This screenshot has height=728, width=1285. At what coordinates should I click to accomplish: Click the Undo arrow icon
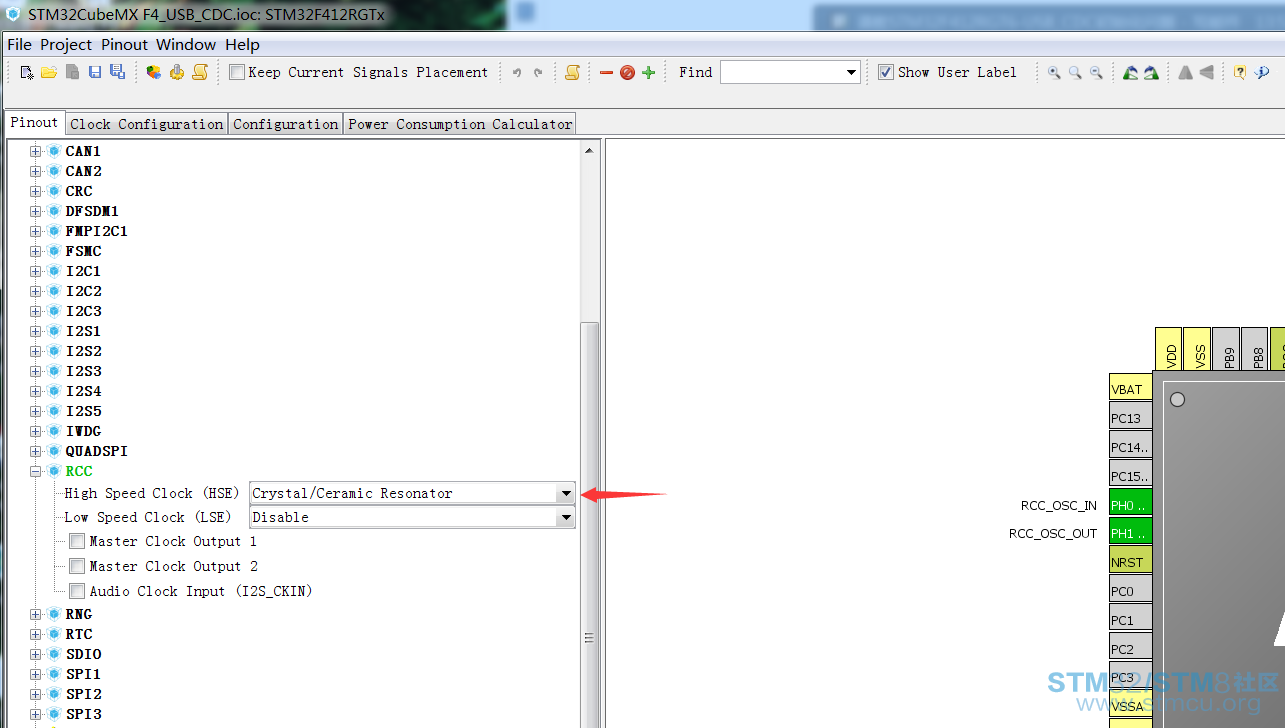(517, 72)
